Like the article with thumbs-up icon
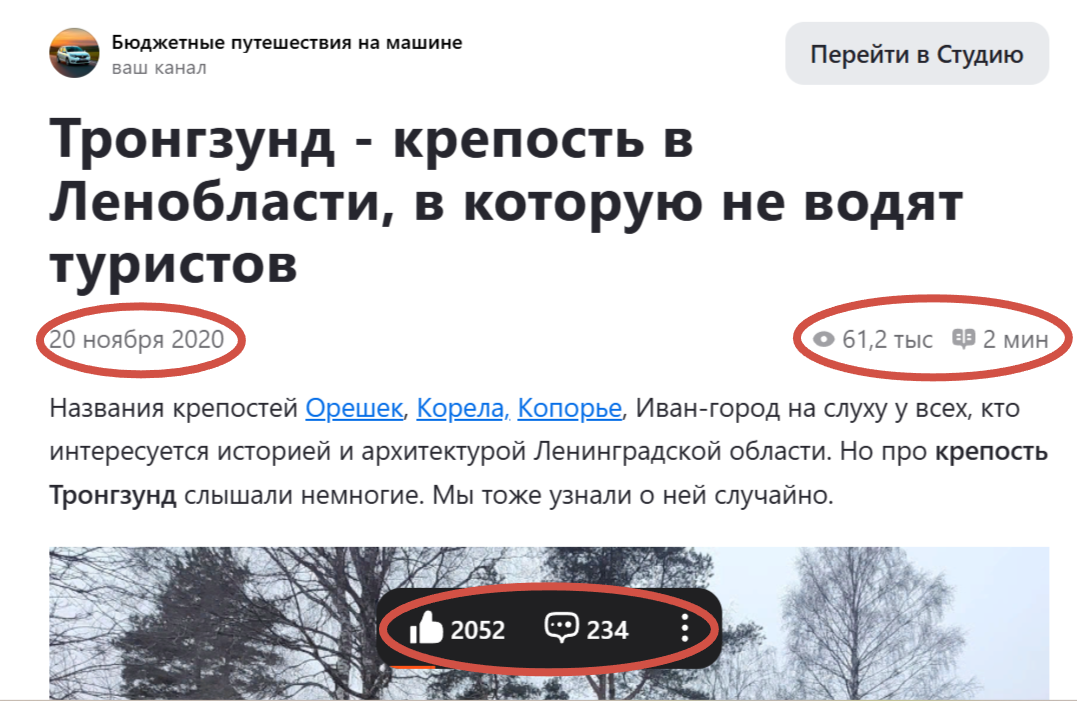This screenshot has height=701, width=1077. 426,628
